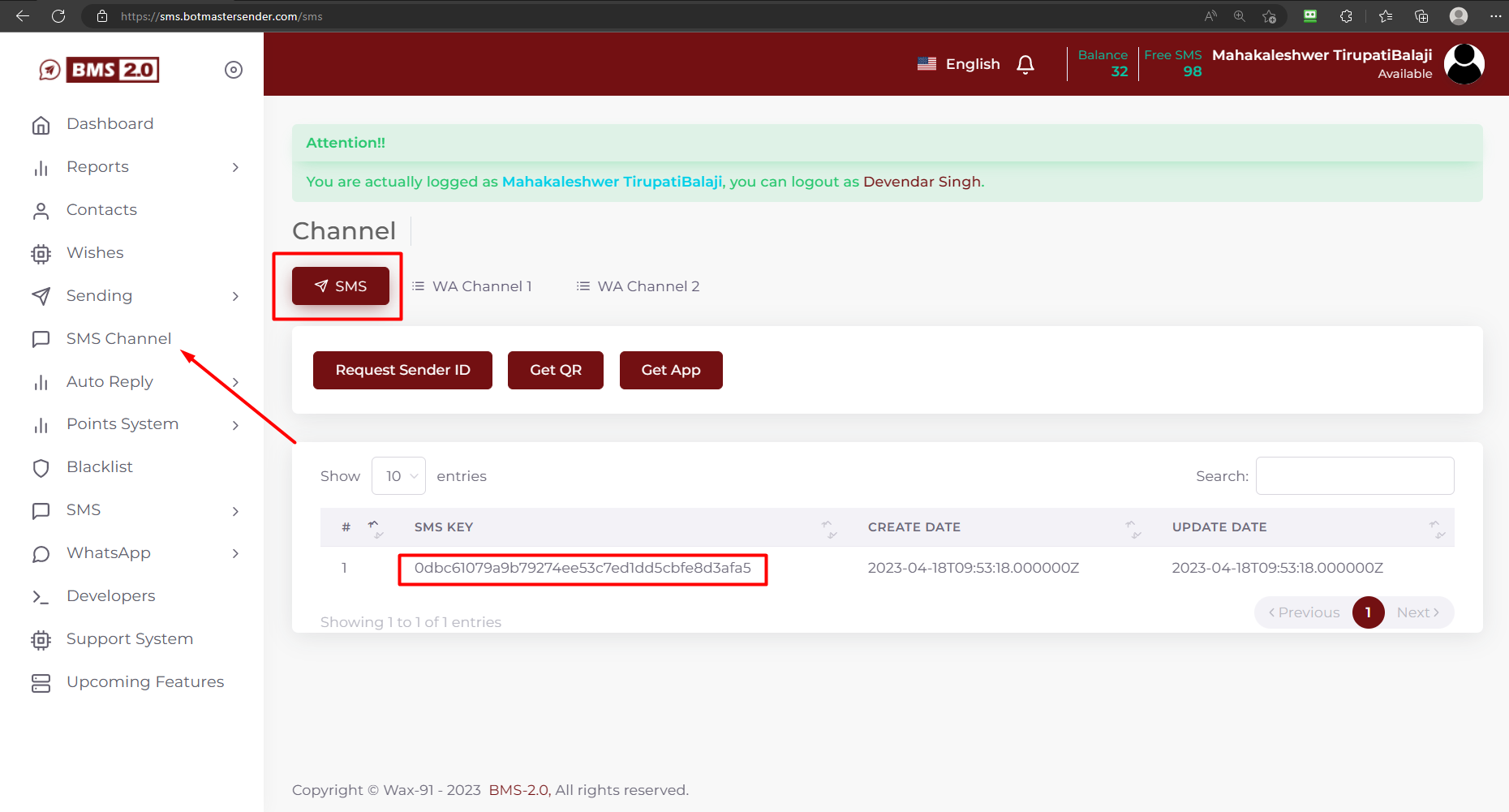The width and height of the screenshot is (1509, 812).
Task: Click the Developers terminal prompt icon
Action: pyautogui.click(x=41, y=596)
